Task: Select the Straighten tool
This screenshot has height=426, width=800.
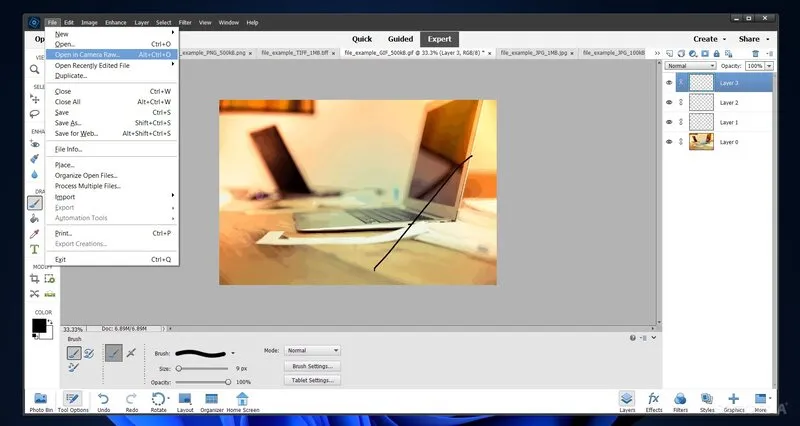Action: click(49, 294)
